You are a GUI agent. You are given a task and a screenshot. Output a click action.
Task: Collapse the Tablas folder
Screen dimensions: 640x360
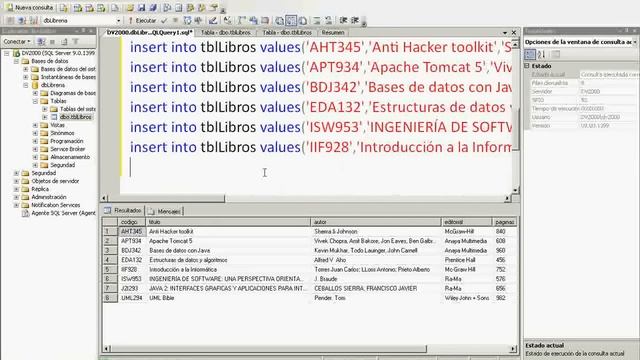(35, 101)
